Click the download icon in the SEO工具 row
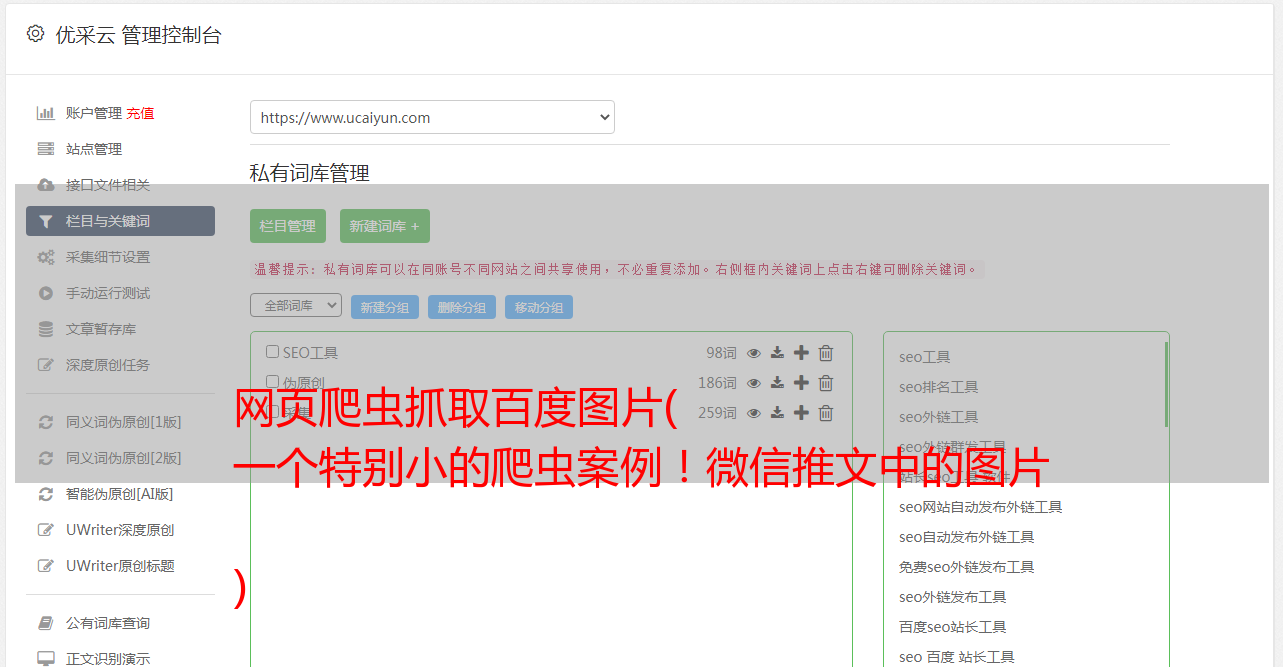 [x=777, y=353]
